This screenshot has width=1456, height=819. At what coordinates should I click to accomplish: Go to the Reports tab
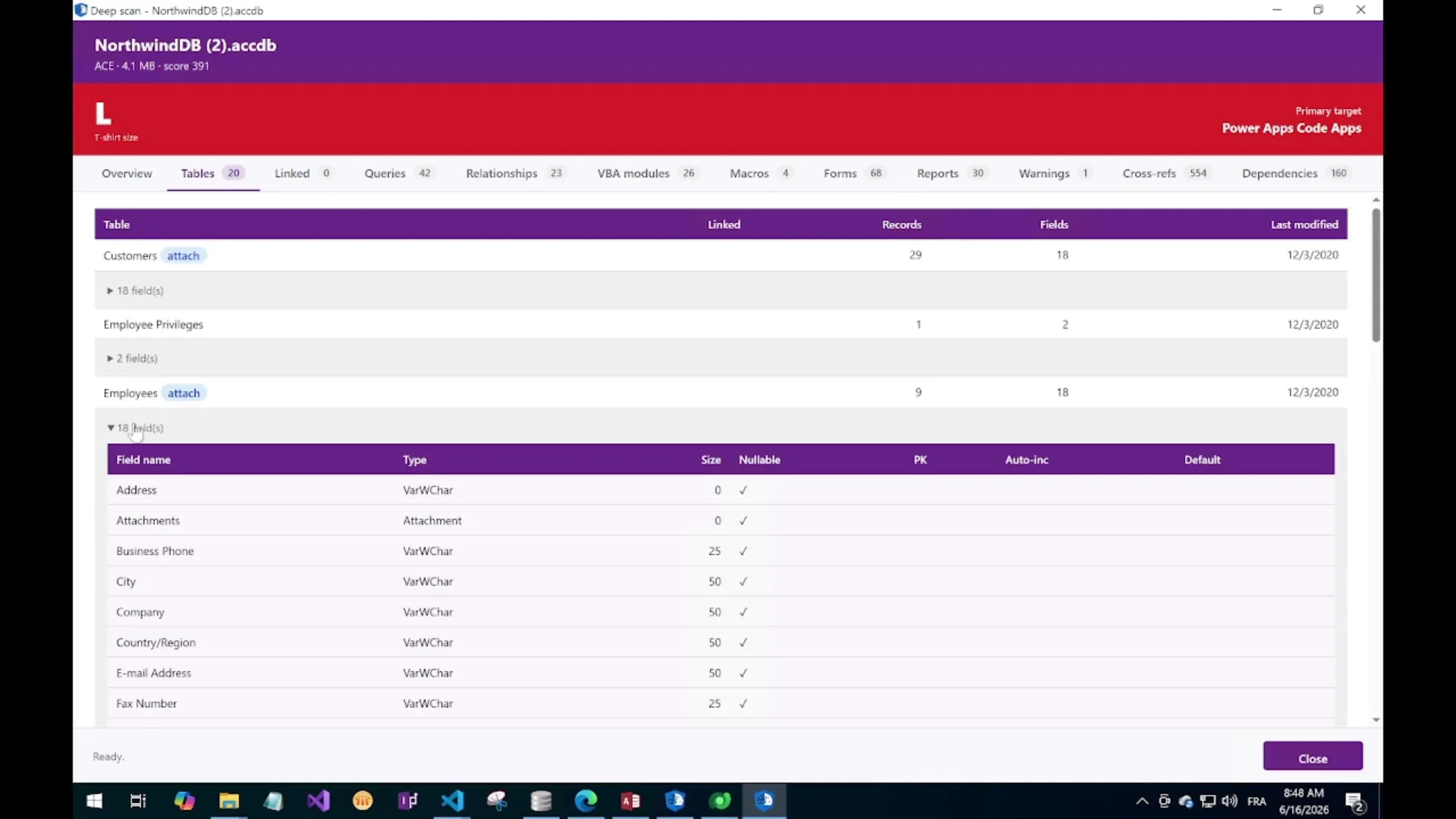click(x=951, y=174)
